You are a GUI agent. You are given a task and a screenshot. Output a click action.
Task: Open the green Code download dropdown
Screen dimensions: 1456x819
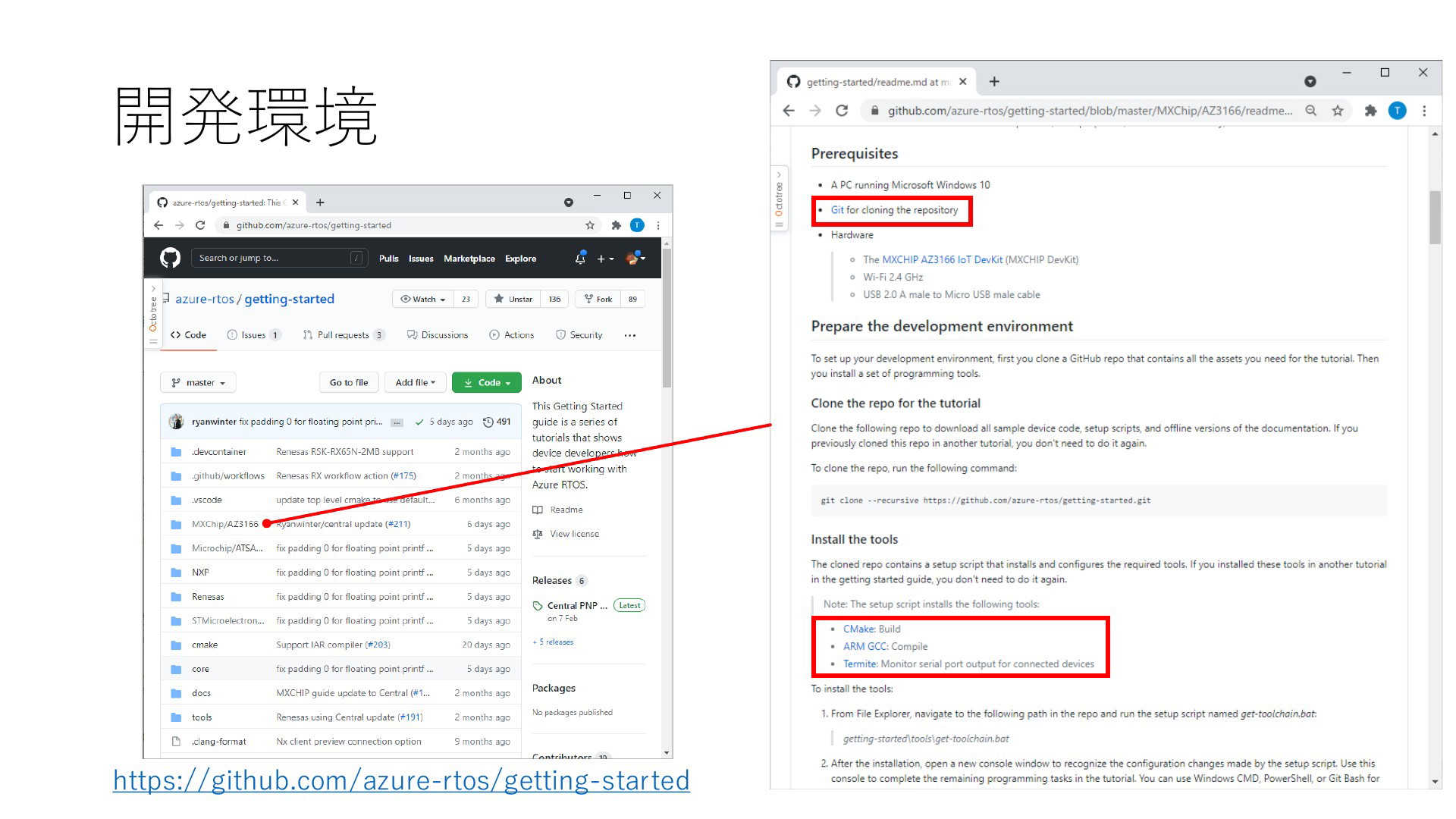point(487,382)
